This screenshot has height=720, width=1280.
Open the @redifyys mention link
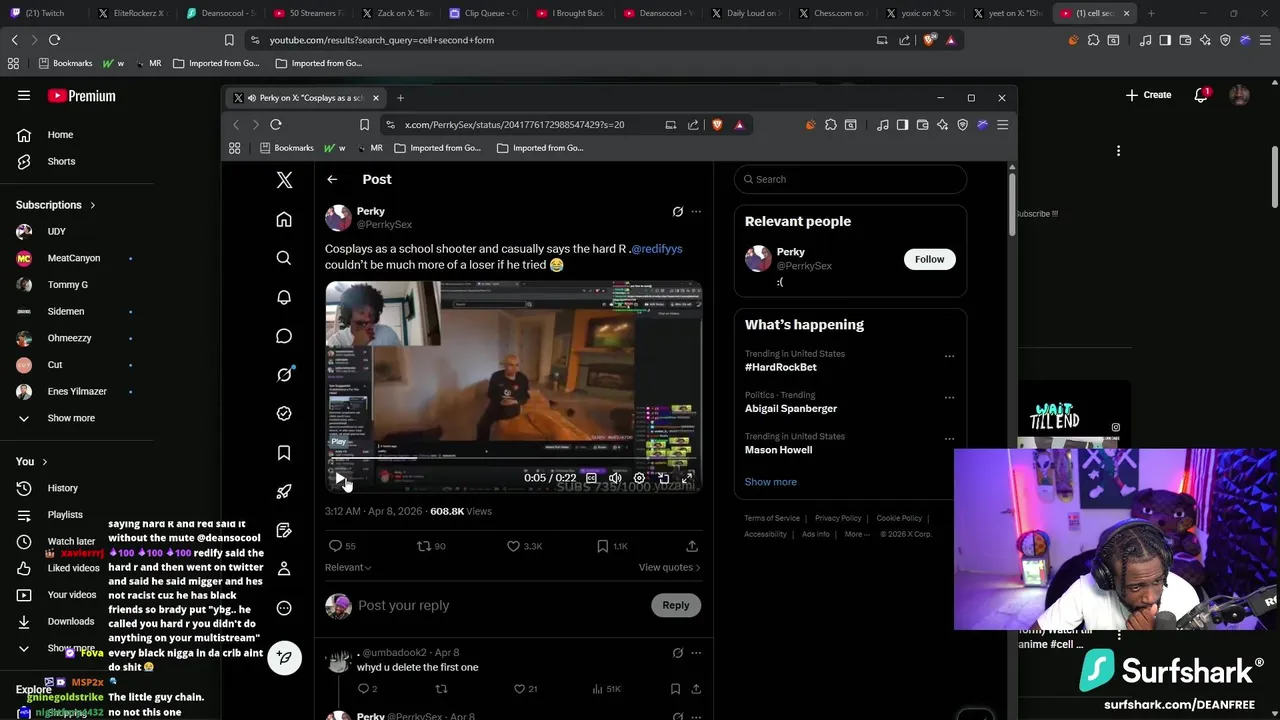pyautogui.click(x=657, y=249)
